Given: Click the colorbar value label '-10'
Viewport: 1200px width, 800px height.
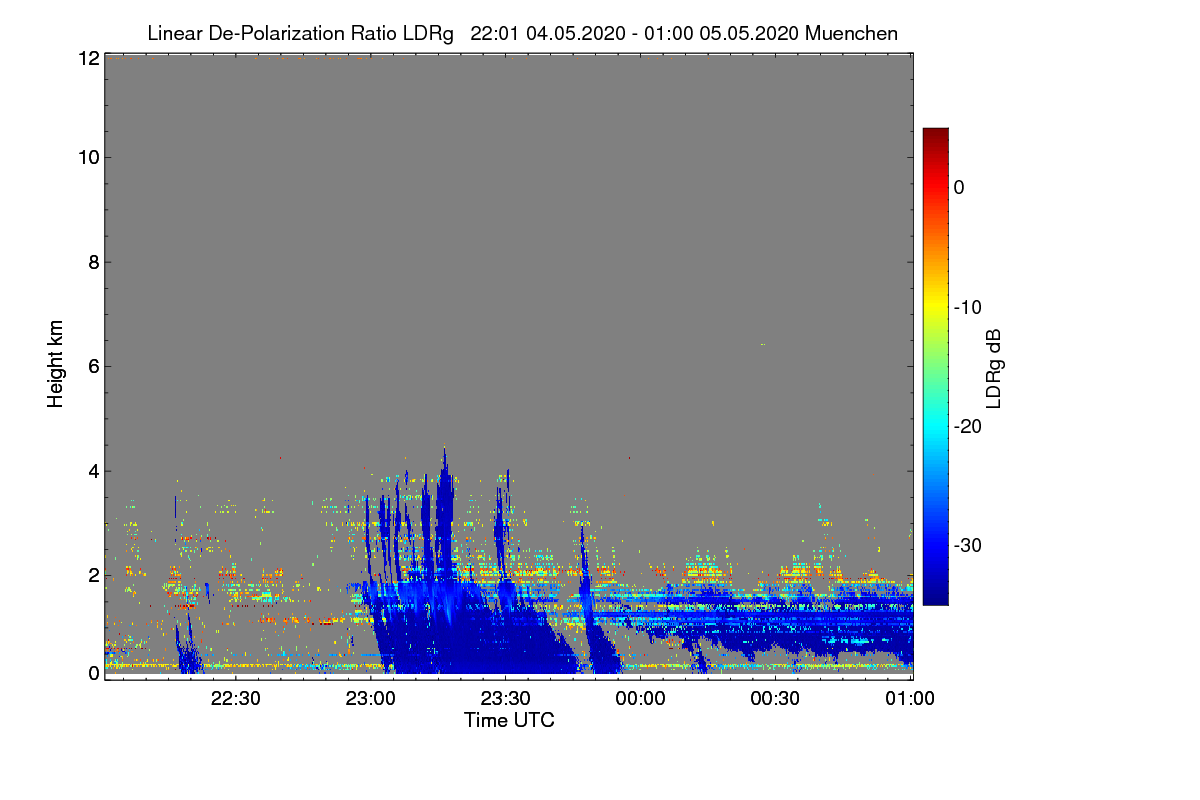Looking at the screenshot, I should (967, 307).
